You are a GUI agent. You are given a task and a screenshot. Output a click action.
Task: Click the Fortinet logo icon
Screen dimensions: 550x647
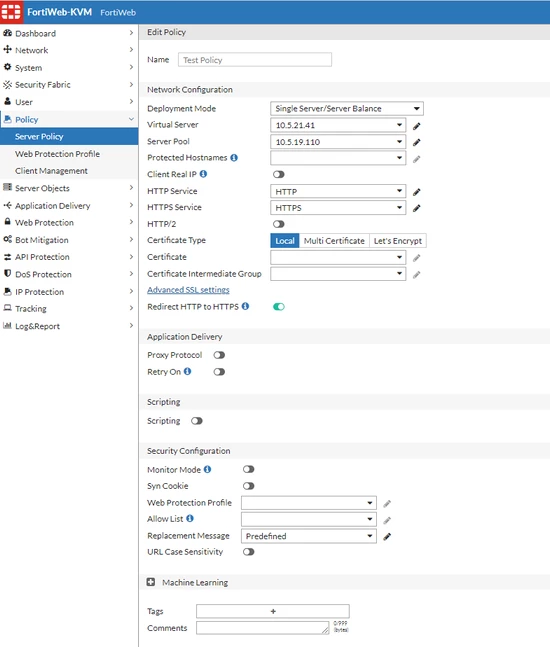11,12
